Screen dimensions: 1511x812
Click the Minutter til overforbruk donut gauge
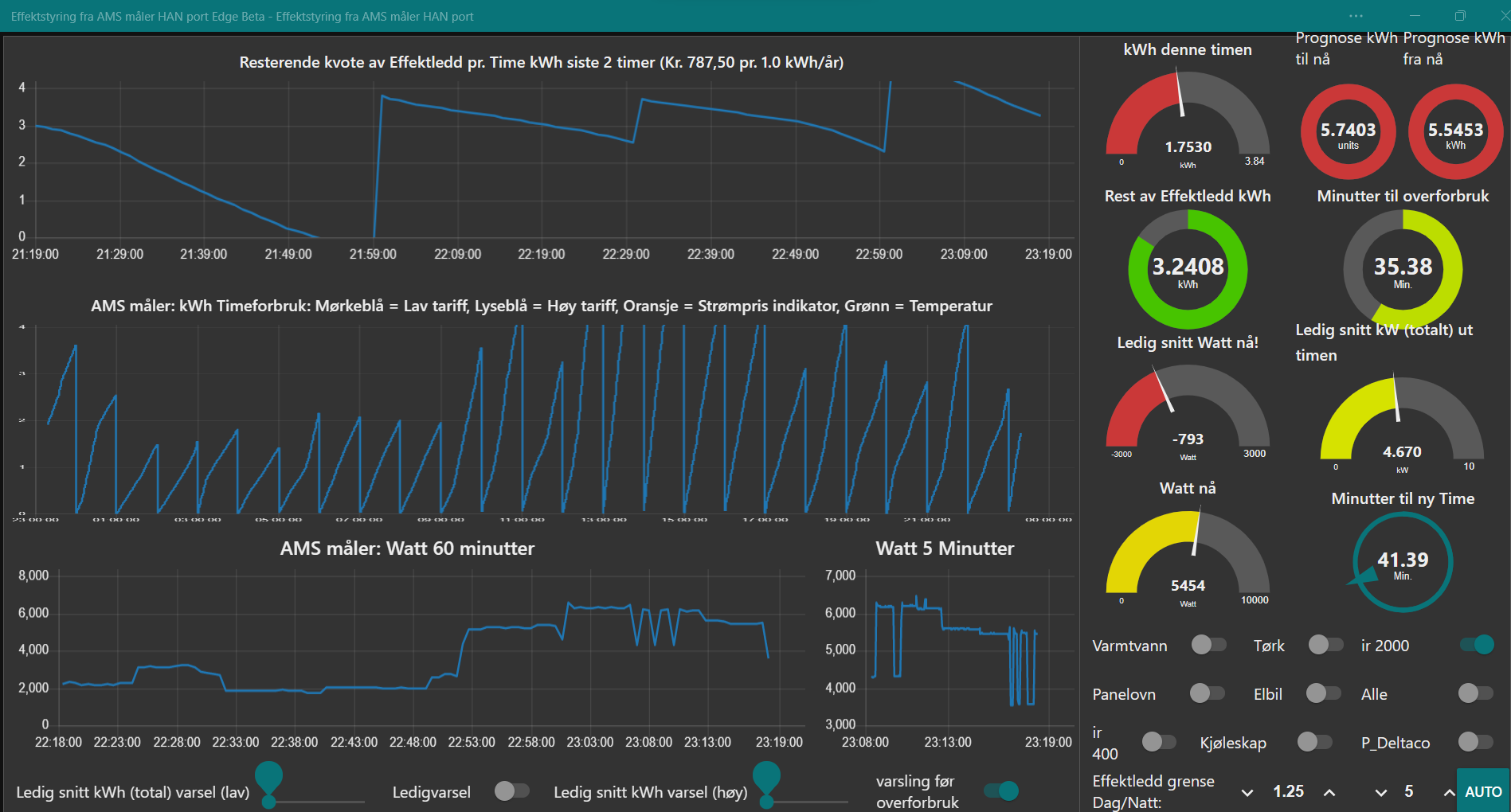pos(1402,269)
